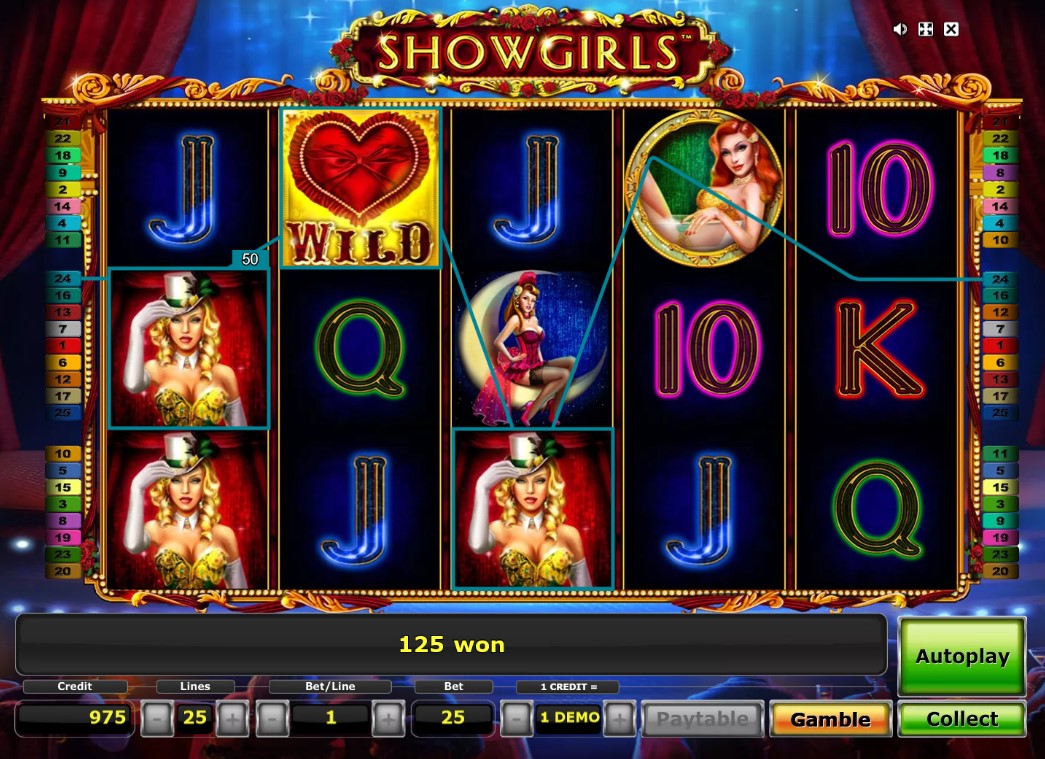Click the green Q symbol on reel two

(x=360, y=348)
